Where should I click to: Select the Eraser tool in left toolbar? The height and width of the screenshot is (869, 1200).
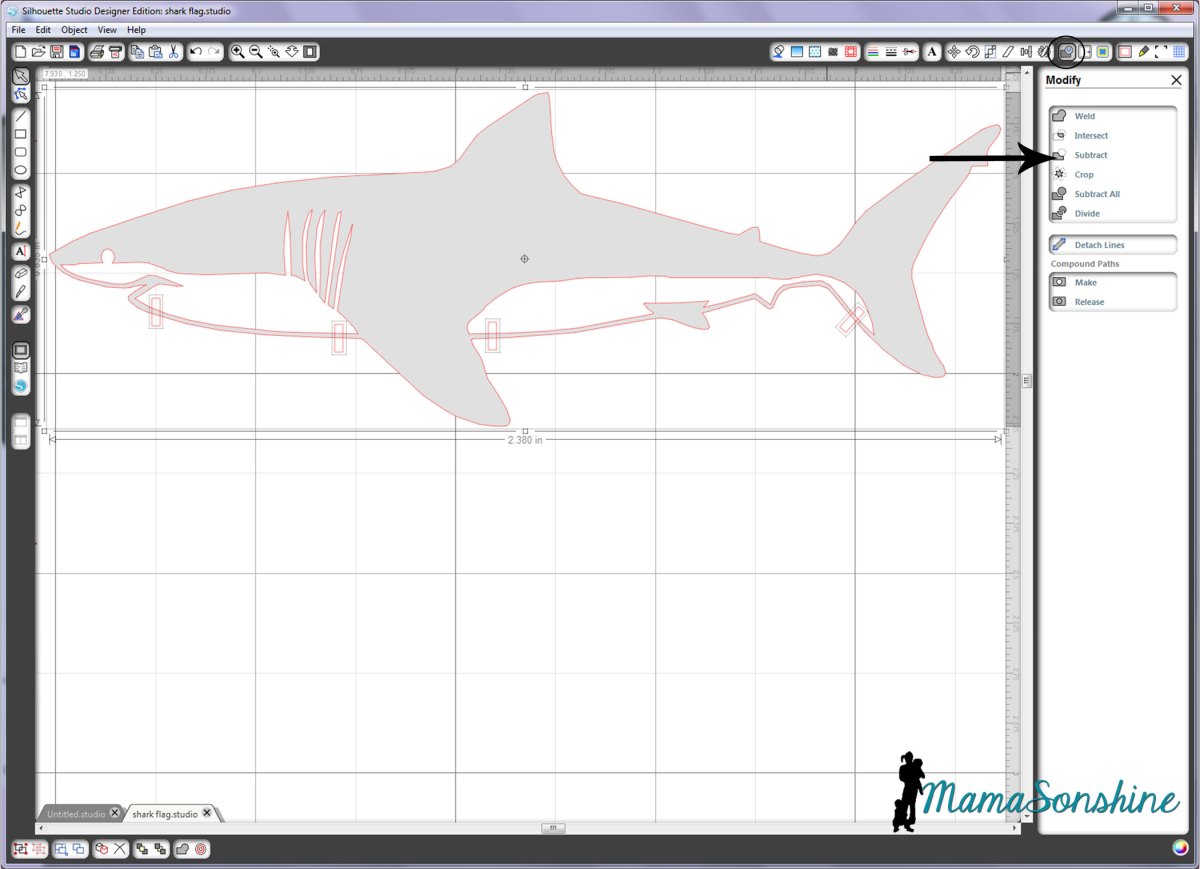tap(20, 273)
